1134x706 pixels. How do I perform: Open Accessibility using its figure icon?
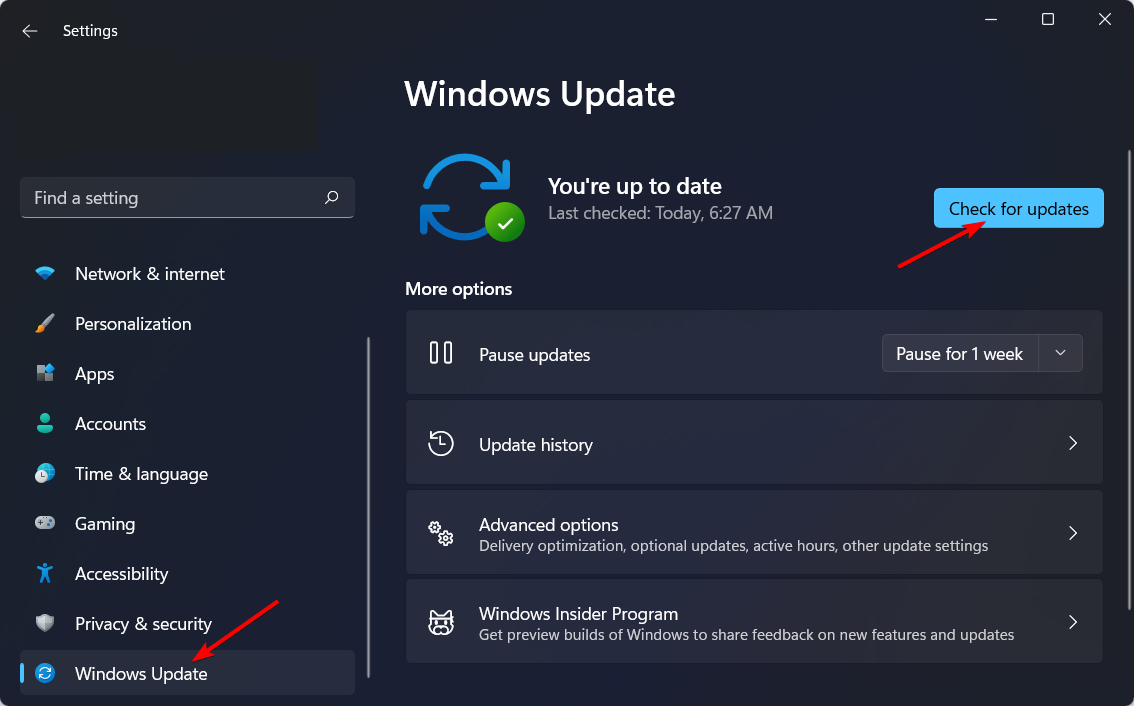45,573
